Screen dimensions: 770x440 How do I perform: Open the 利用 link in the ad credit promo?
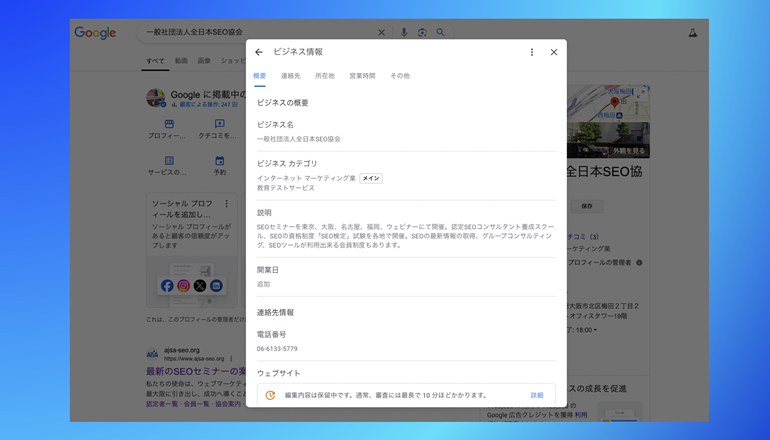[x=581, y=415]
